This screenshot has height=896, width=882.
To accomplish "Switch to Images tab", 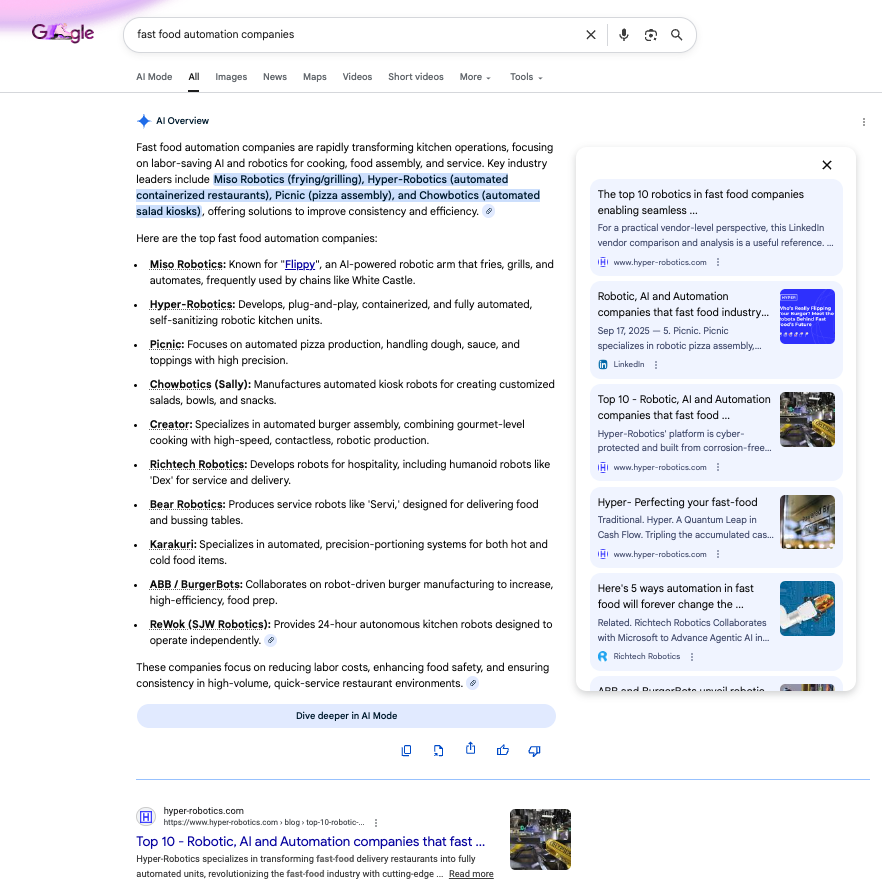I will point(231,77).
